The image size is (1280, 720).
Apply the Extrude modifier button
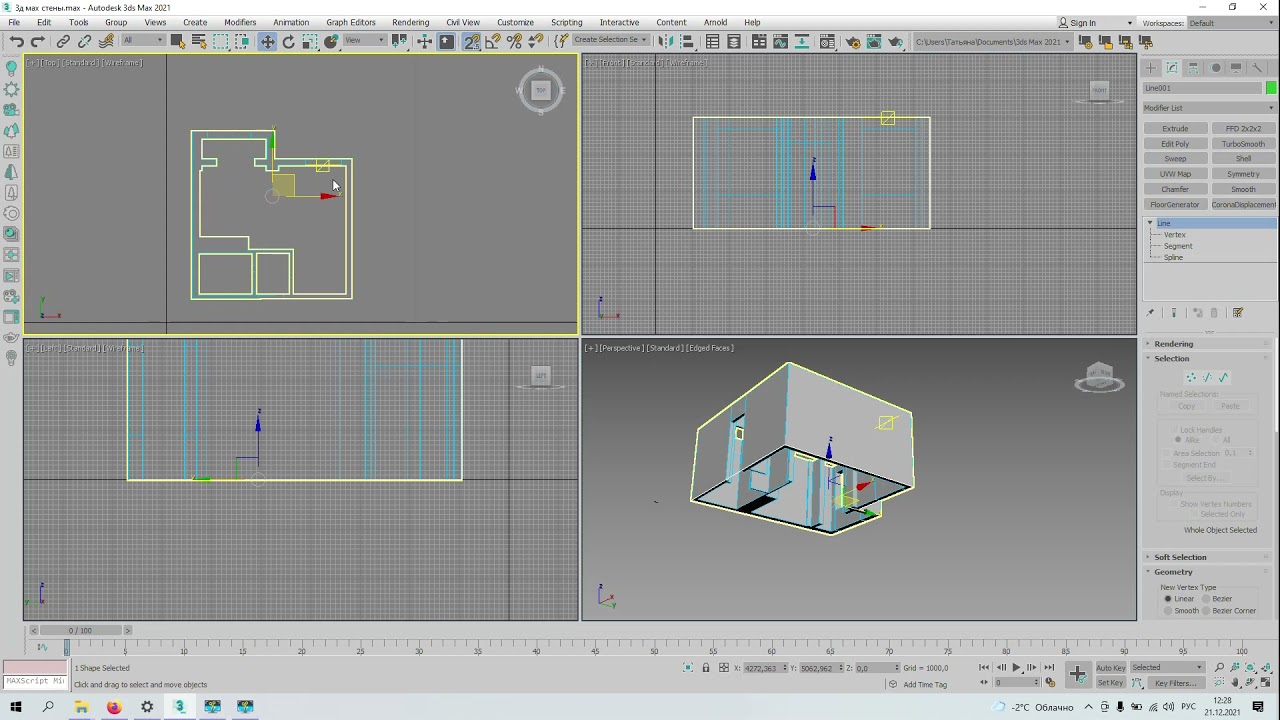pos(1175,129)
